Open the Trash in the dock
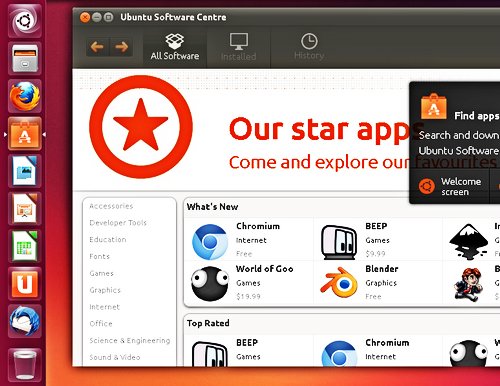 coord(25,365)
